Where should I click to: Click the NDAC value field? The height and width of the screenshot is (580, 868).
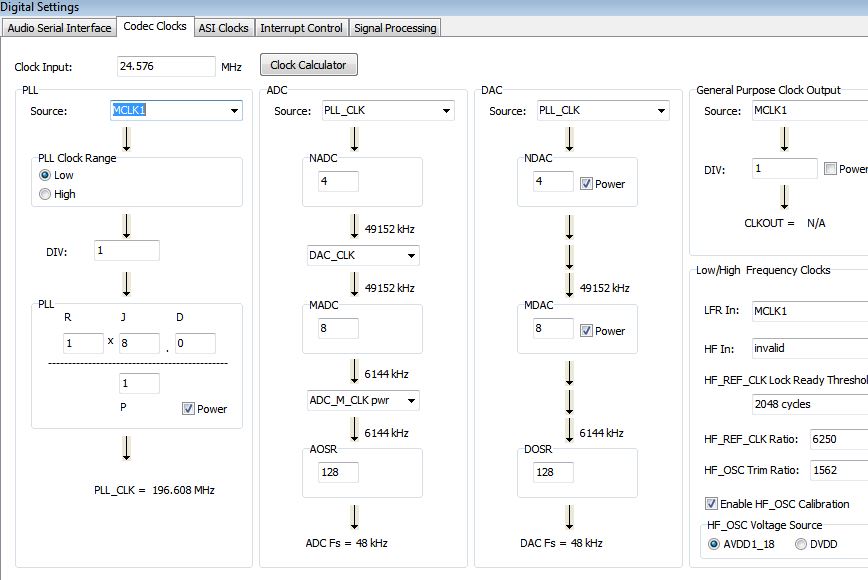pyautogui.click(x=553, y=181)
